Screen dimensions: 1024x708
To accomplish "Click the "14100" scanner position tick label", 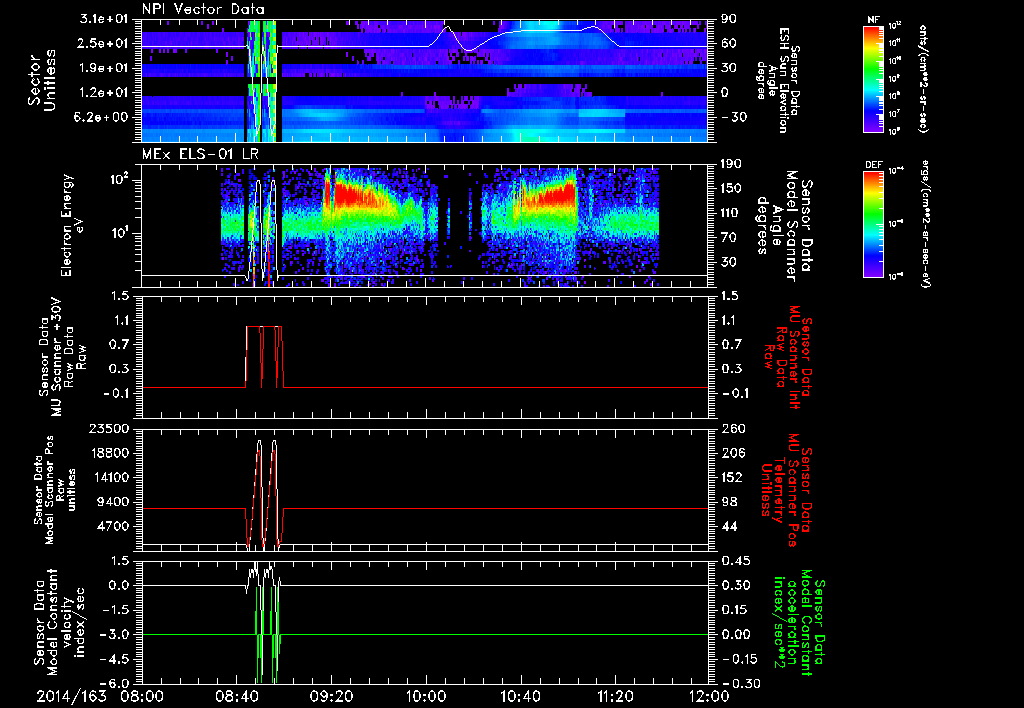I will tap(108, 477).
